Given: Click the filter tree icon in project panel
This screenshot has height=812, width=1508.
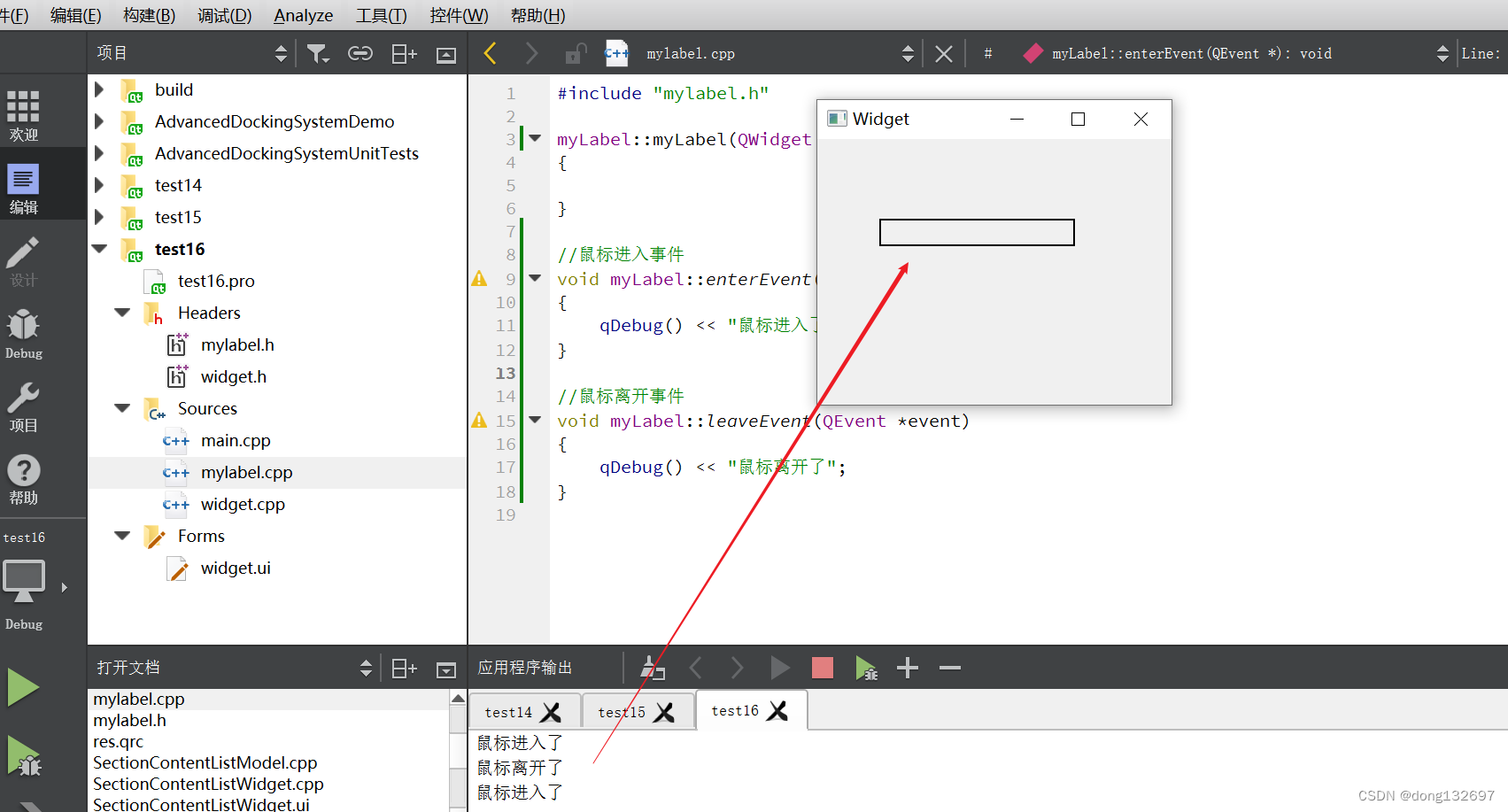Looking at the screenshot, I should coord(318,54).
